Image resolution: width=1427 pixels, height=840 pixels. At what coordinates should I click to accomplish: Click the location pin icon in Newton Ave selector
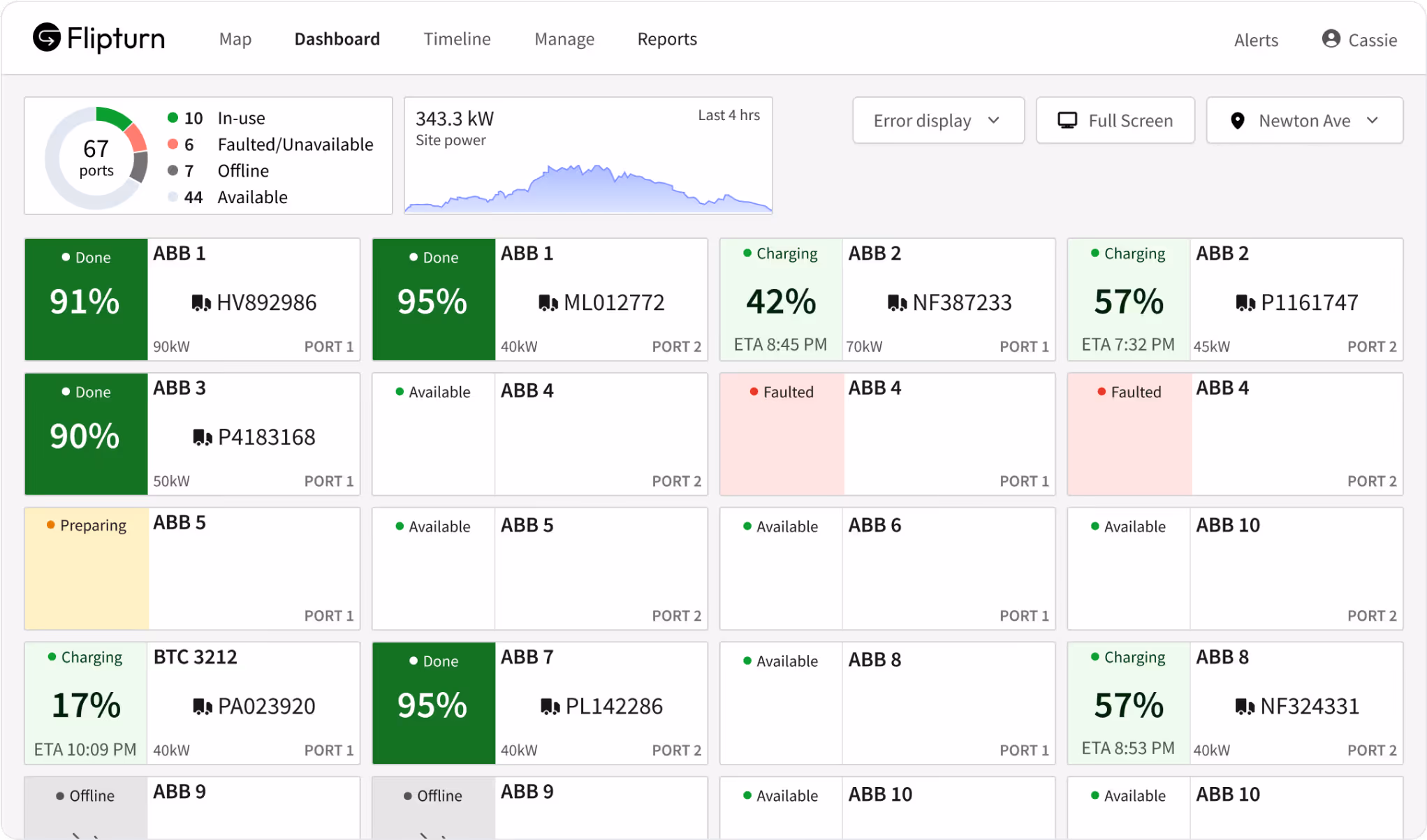(1237, 120)
